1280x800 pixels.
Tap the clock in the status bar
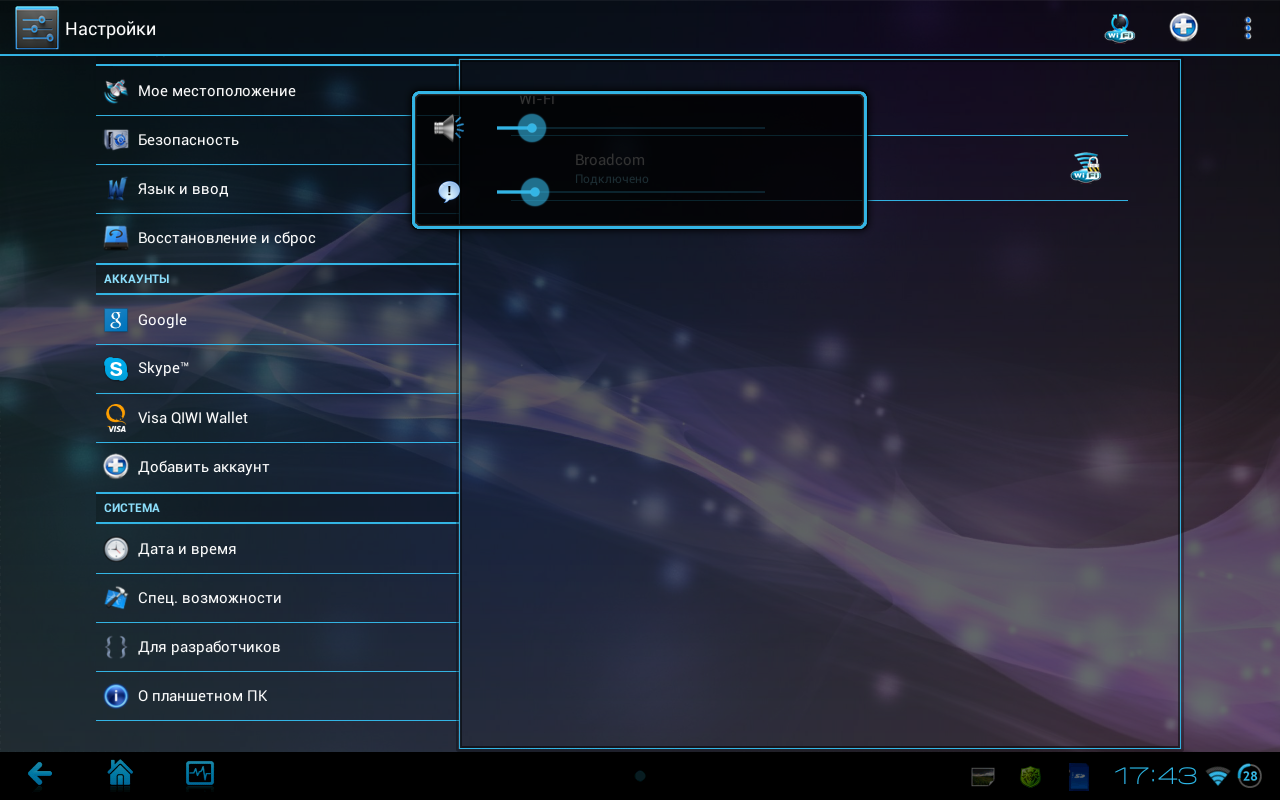(x=1155, y=776)
